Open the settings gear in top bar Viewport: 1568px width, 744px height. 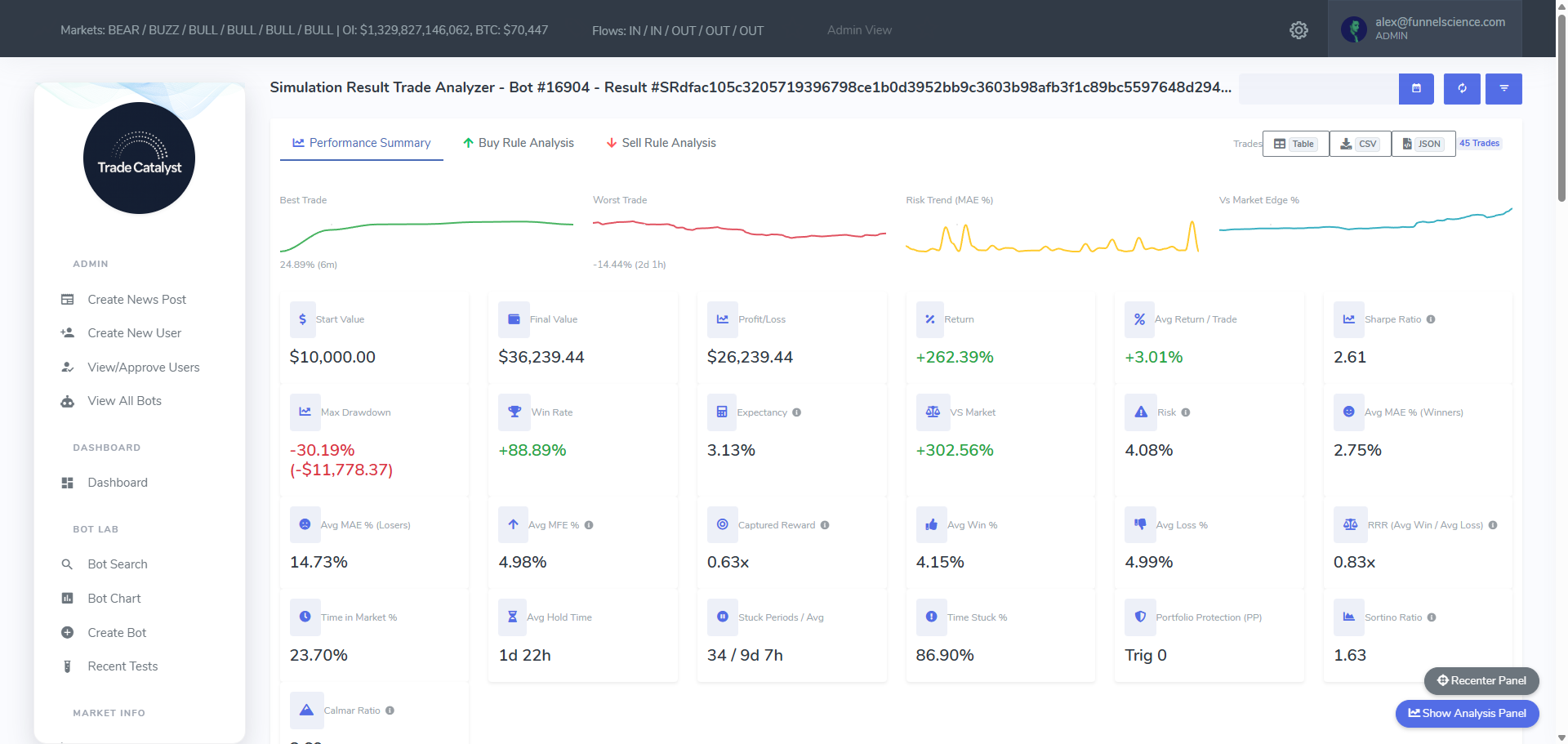click(1298, 30)
